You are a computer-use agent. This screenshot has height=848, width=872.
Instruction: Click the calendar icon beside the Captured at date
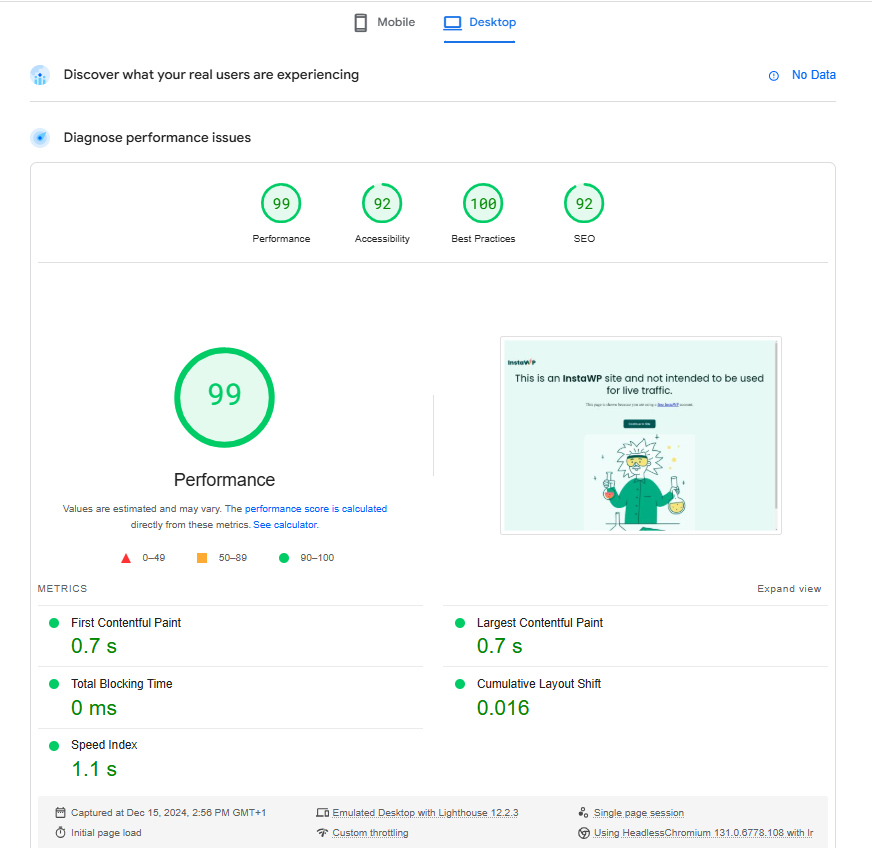point(61,813)
